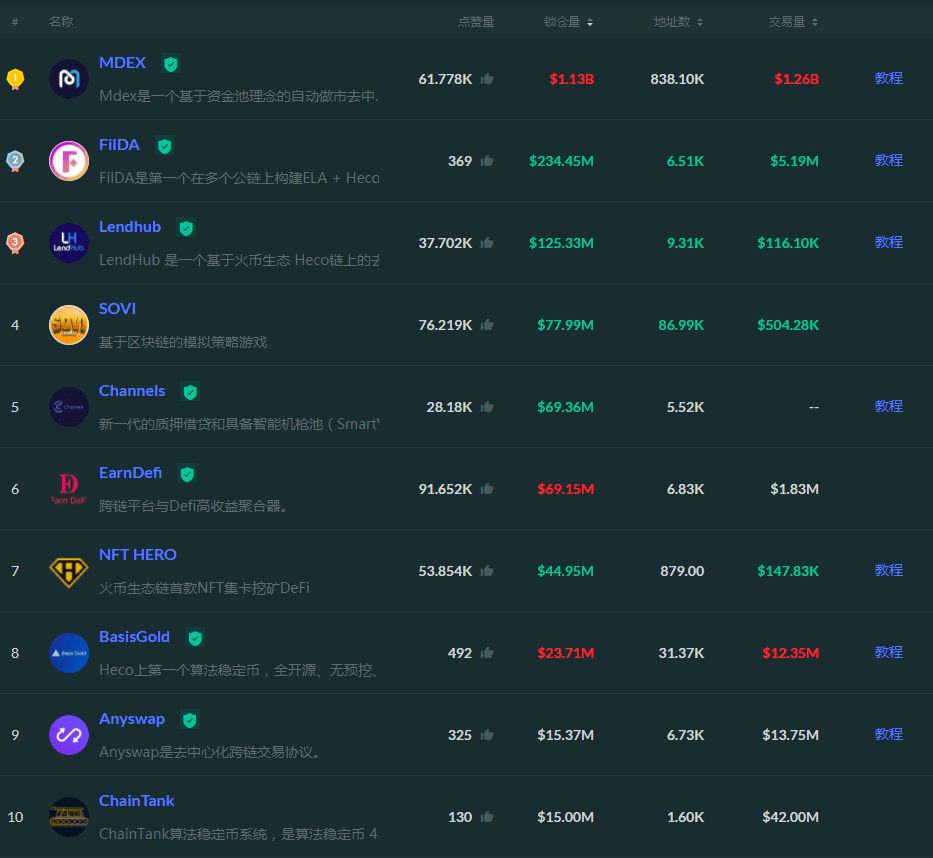
Task: Click the 名称 column header
Action: click(x=61, y=22)
